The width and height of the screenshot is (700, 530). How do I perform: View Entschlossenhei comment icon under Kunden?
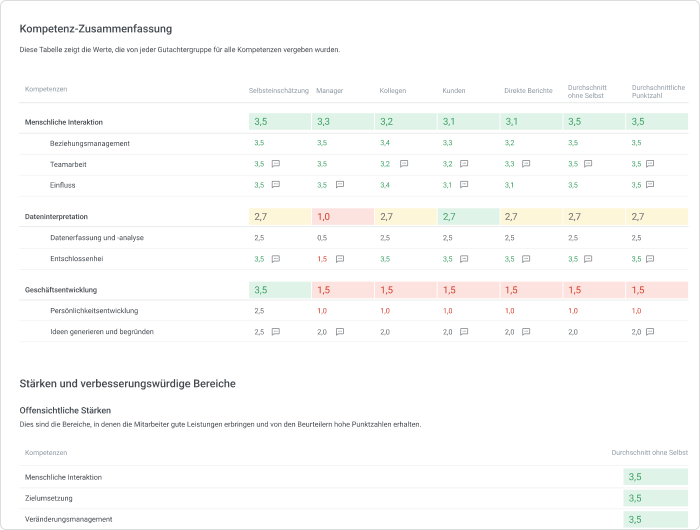[464, 259]
